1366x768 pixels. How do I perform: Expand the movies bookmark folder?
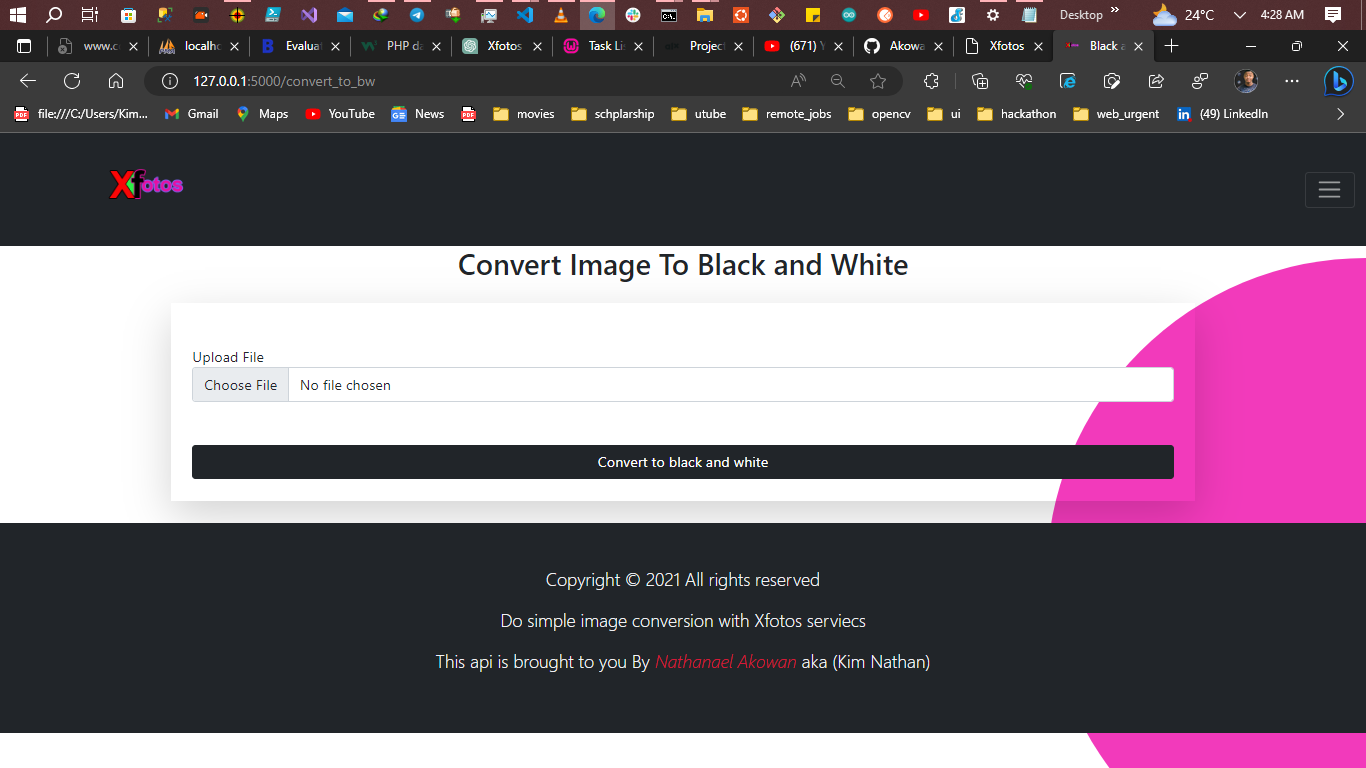[x=523, y=114]
